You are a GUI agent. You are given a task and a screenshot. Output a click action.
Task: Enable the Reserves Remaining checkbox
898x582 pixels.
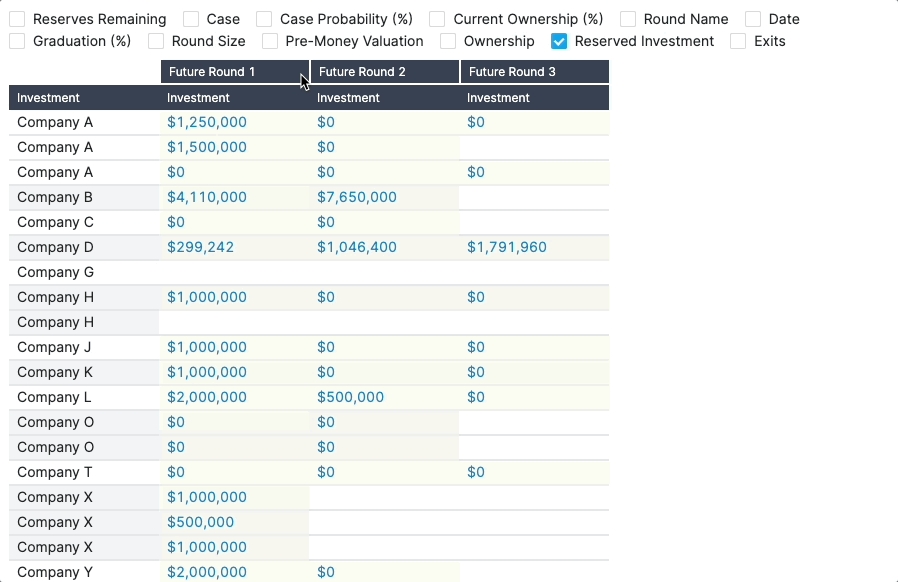point(17,19)
